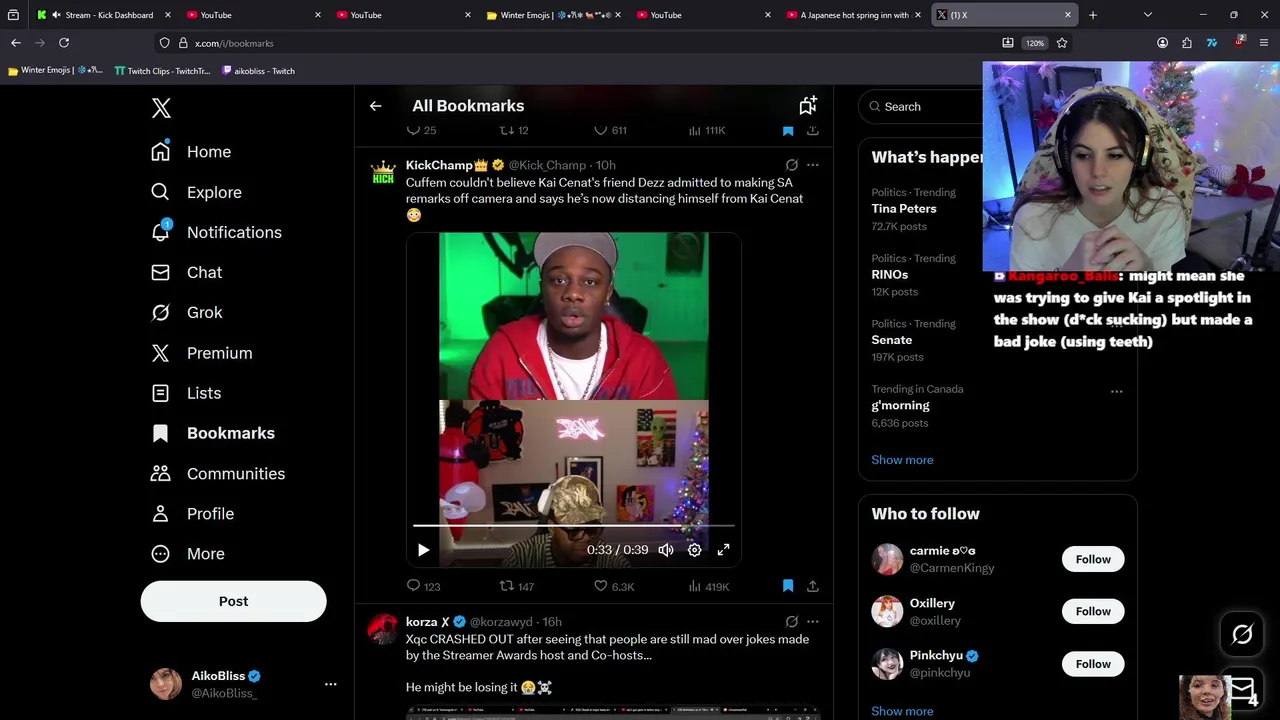Image resolution: width=1280 pixels, height=720 pixels.
Task: Repost the KickChamp post
Action: [x=516, y=586]
